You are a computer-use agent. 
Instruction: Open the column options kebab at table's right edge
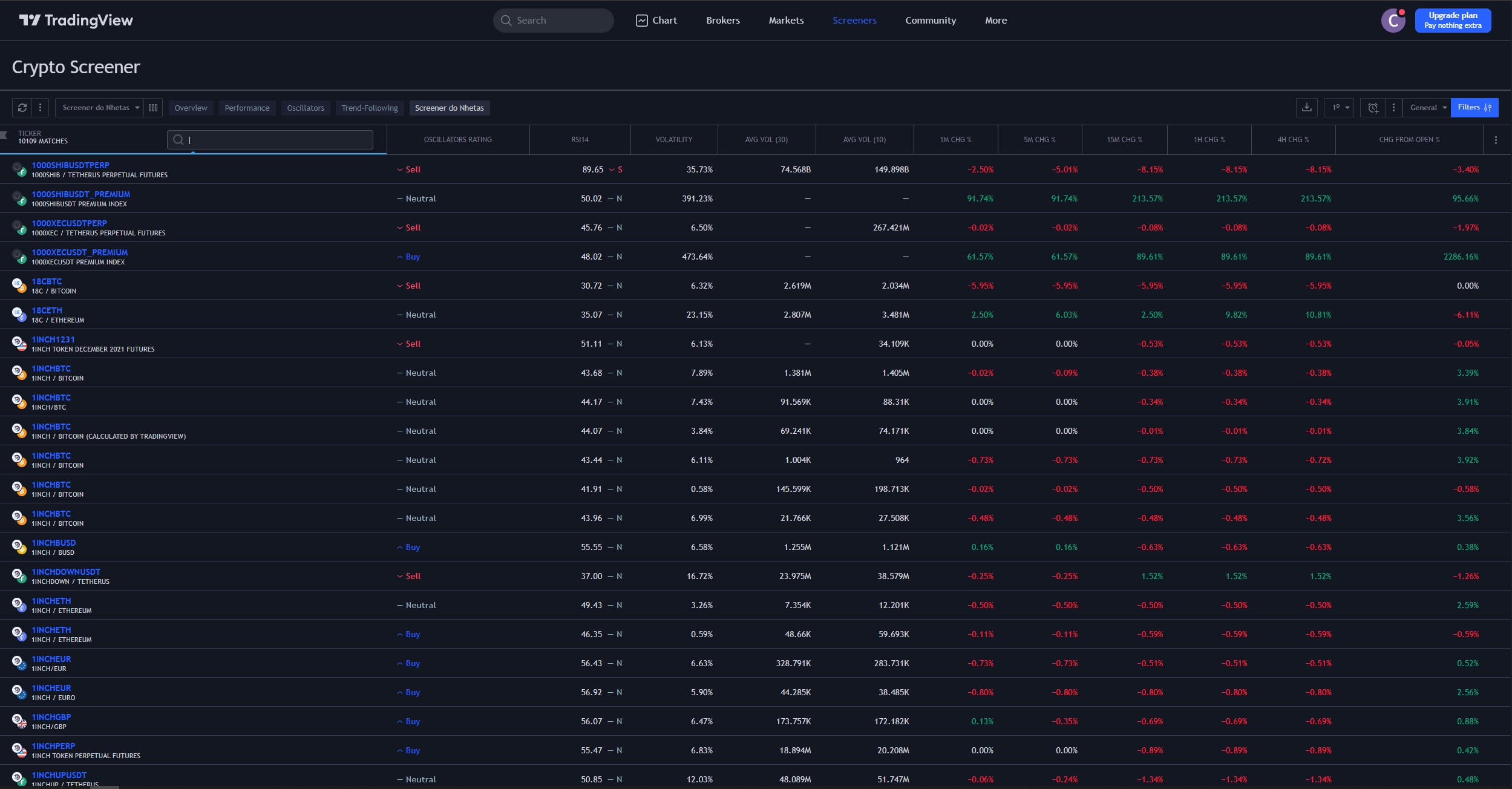(x=1496, y=139)
